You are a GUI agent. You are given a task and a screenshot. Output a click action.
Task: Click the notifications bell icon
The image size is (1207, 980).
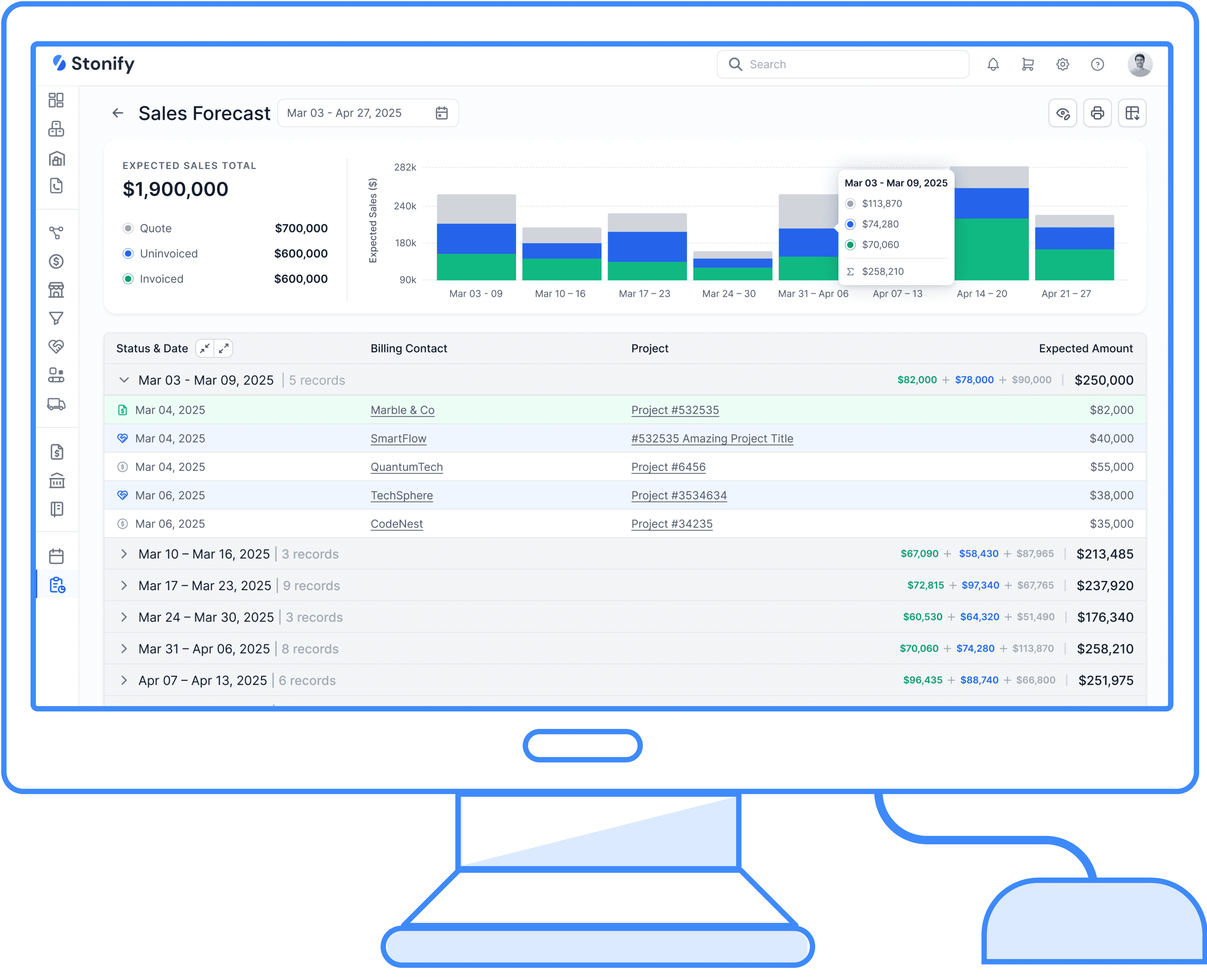993,64
